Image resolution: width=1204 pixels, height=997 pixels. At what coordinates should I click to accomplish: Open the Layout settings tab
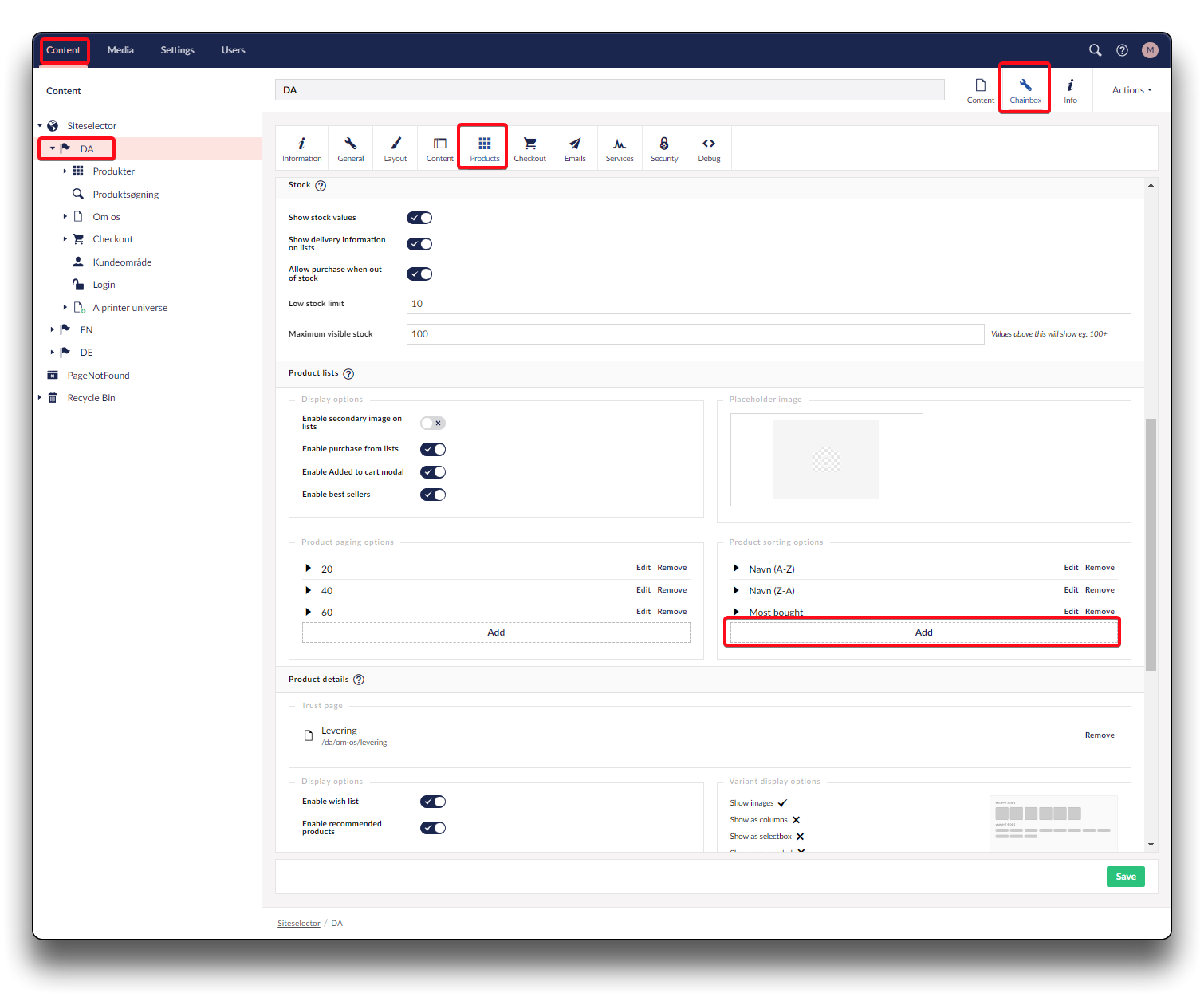(x=395, y=148)
